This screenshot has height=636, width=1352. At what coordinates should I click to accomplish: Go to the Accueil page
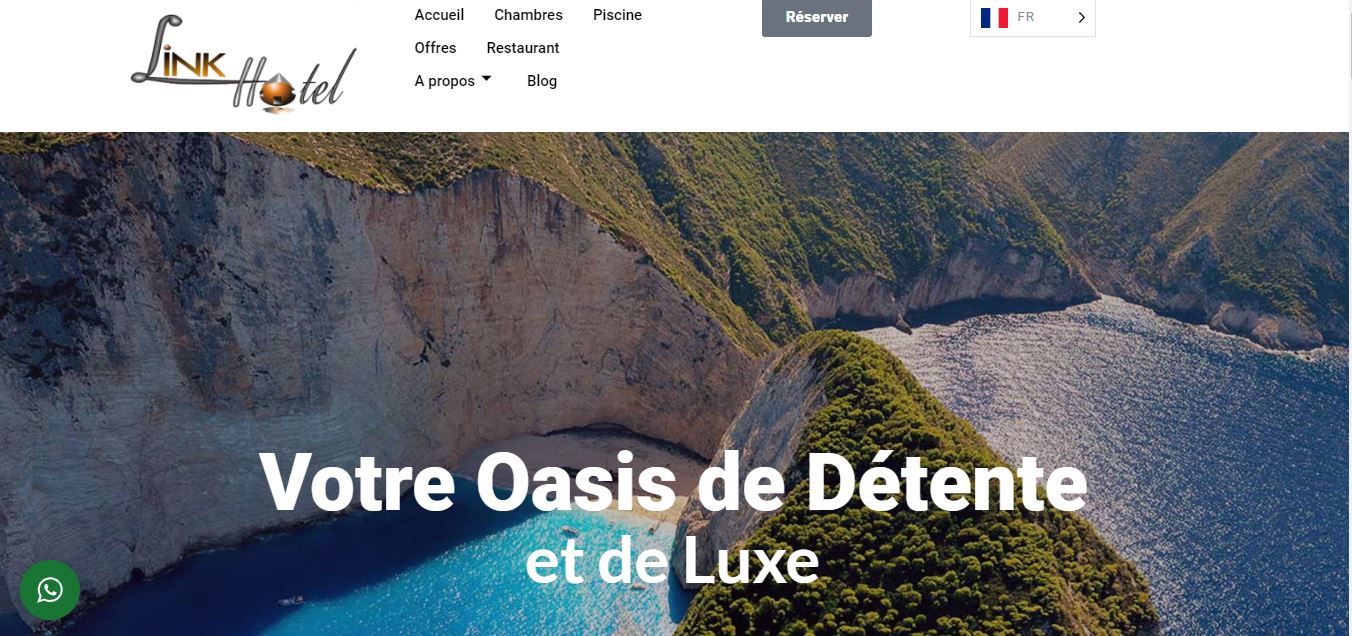(439, 15)
